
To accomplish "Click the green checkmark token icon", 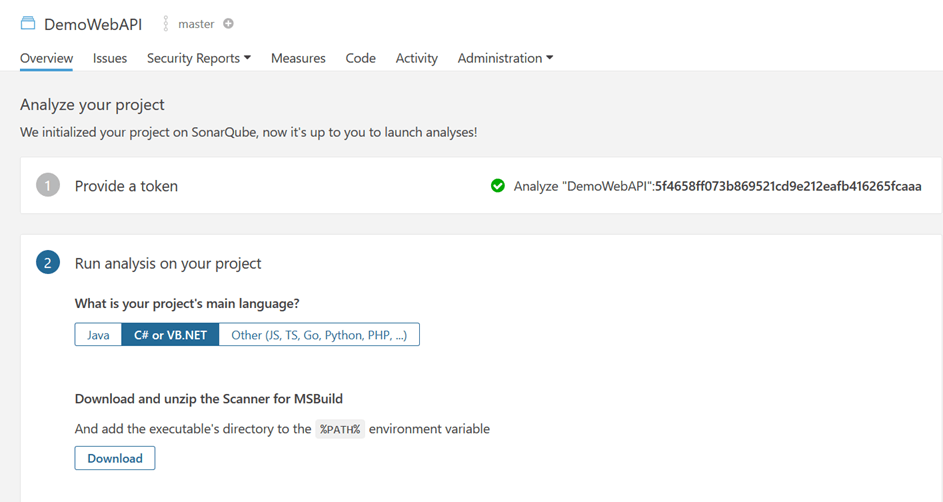I will tap(497, 186).
